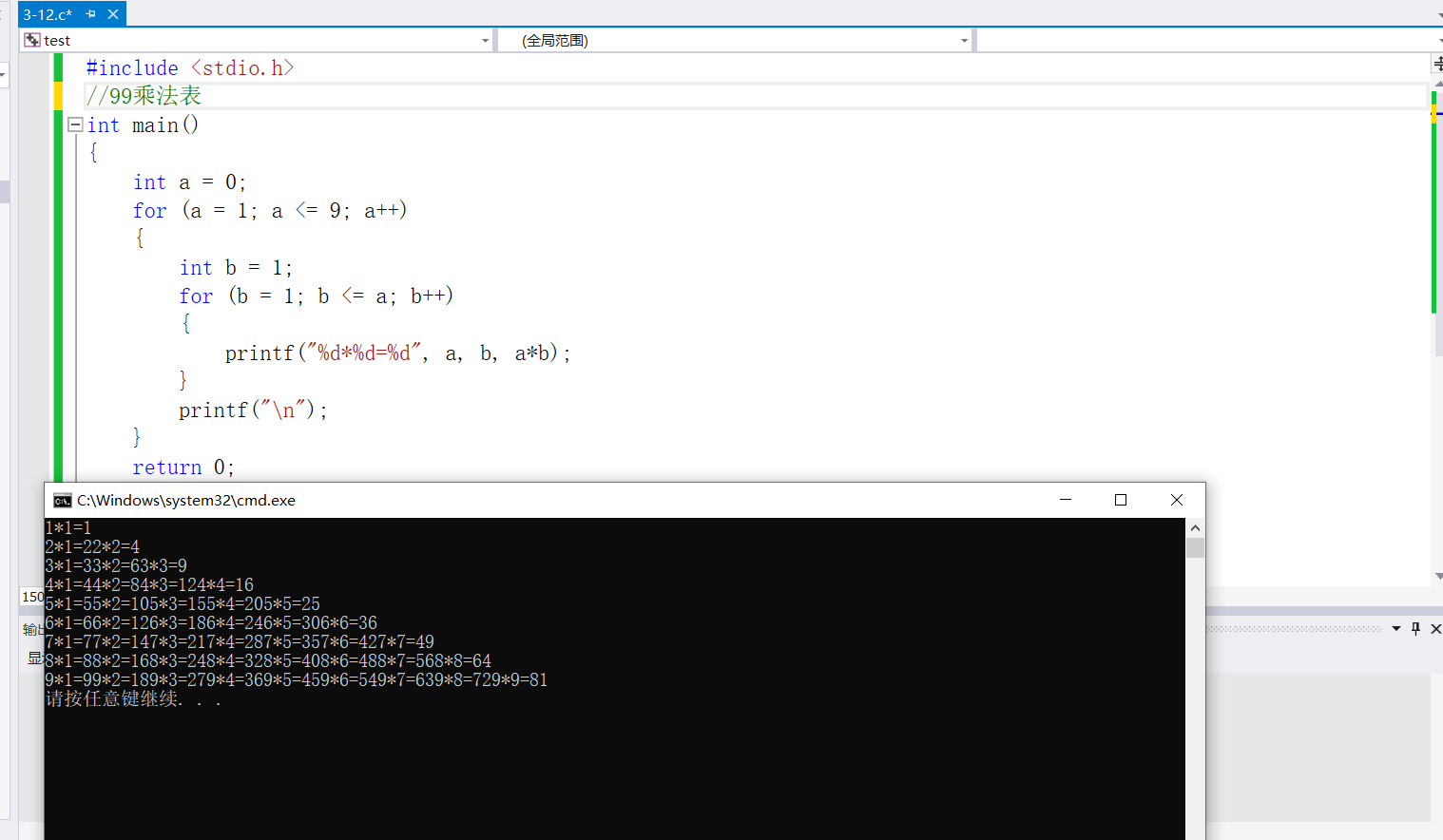Click the printf("\n") statement
This screenshot has height=840, width=1443.
(253, 410)
